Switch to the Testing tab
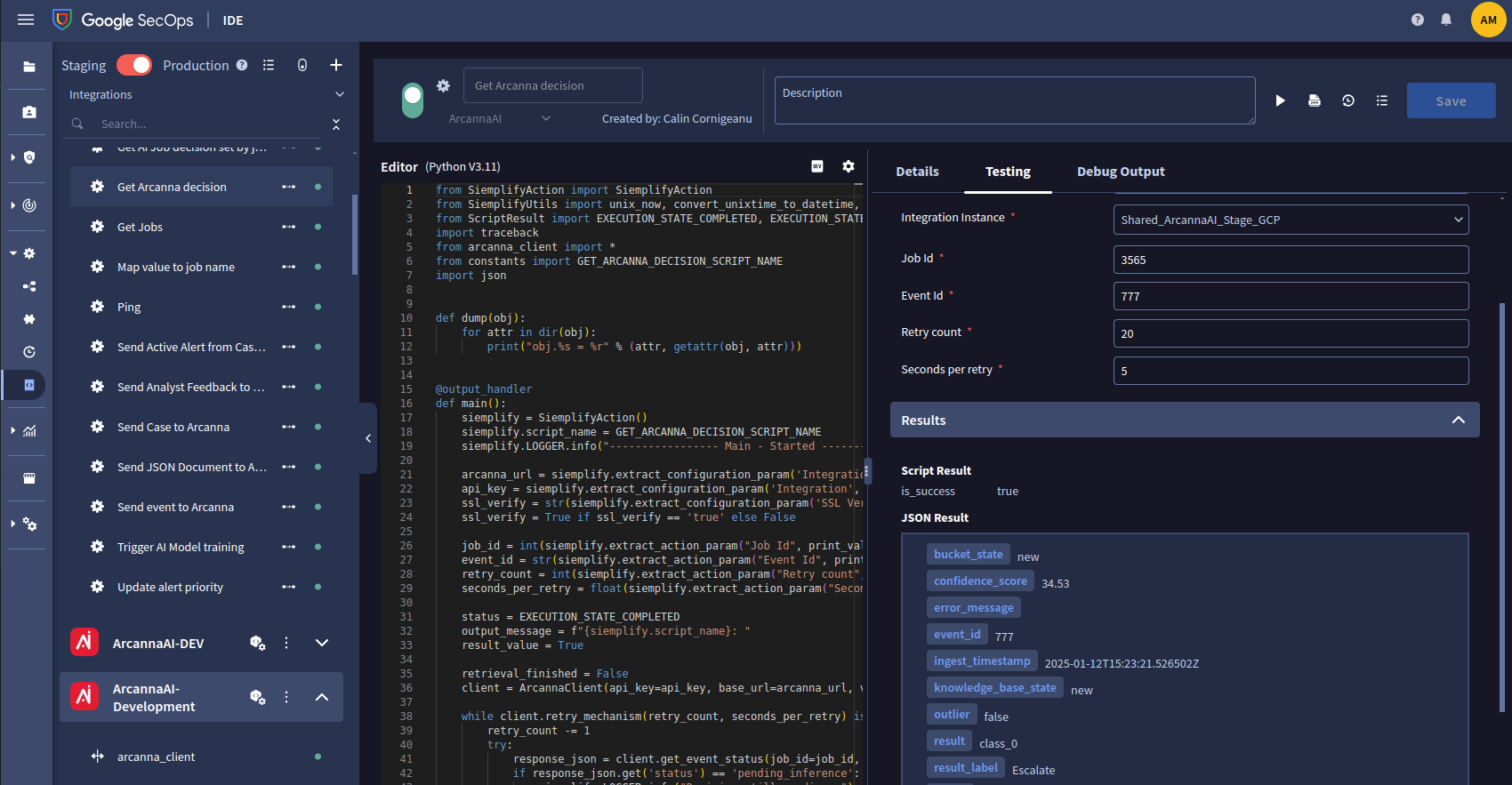 pyautogui.click(x=1008, y=172)
